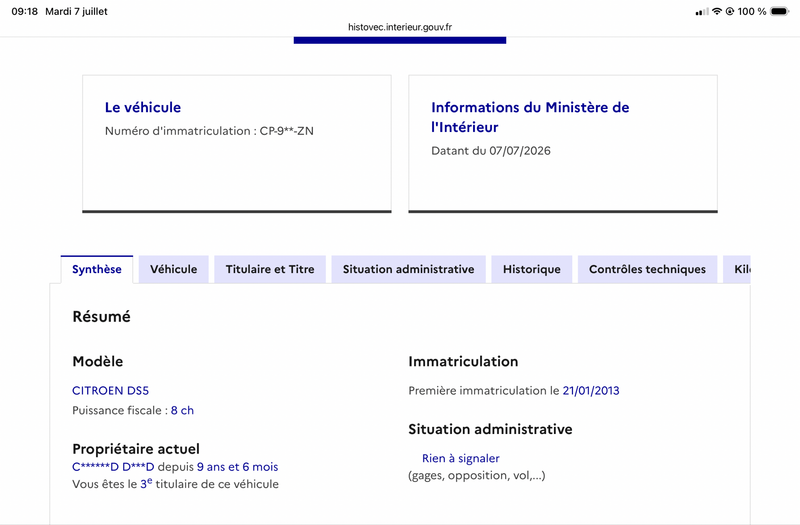The image size is (800, 525).
Task: Tap the battery icon in status bar
Action: tap(780, 11)
